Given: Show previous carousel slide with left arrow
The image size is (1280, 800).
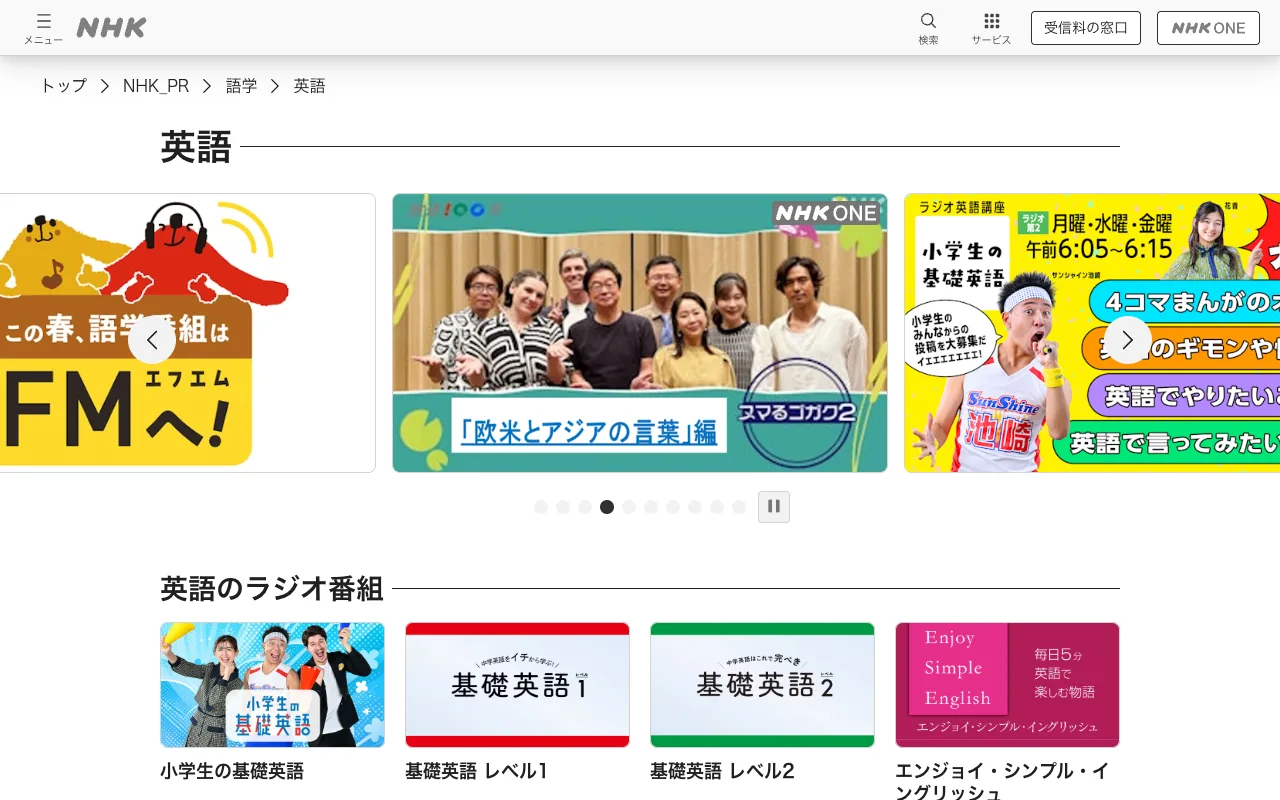Looking at the screenshot, I should pyautogui.click(x=152, y=340).
